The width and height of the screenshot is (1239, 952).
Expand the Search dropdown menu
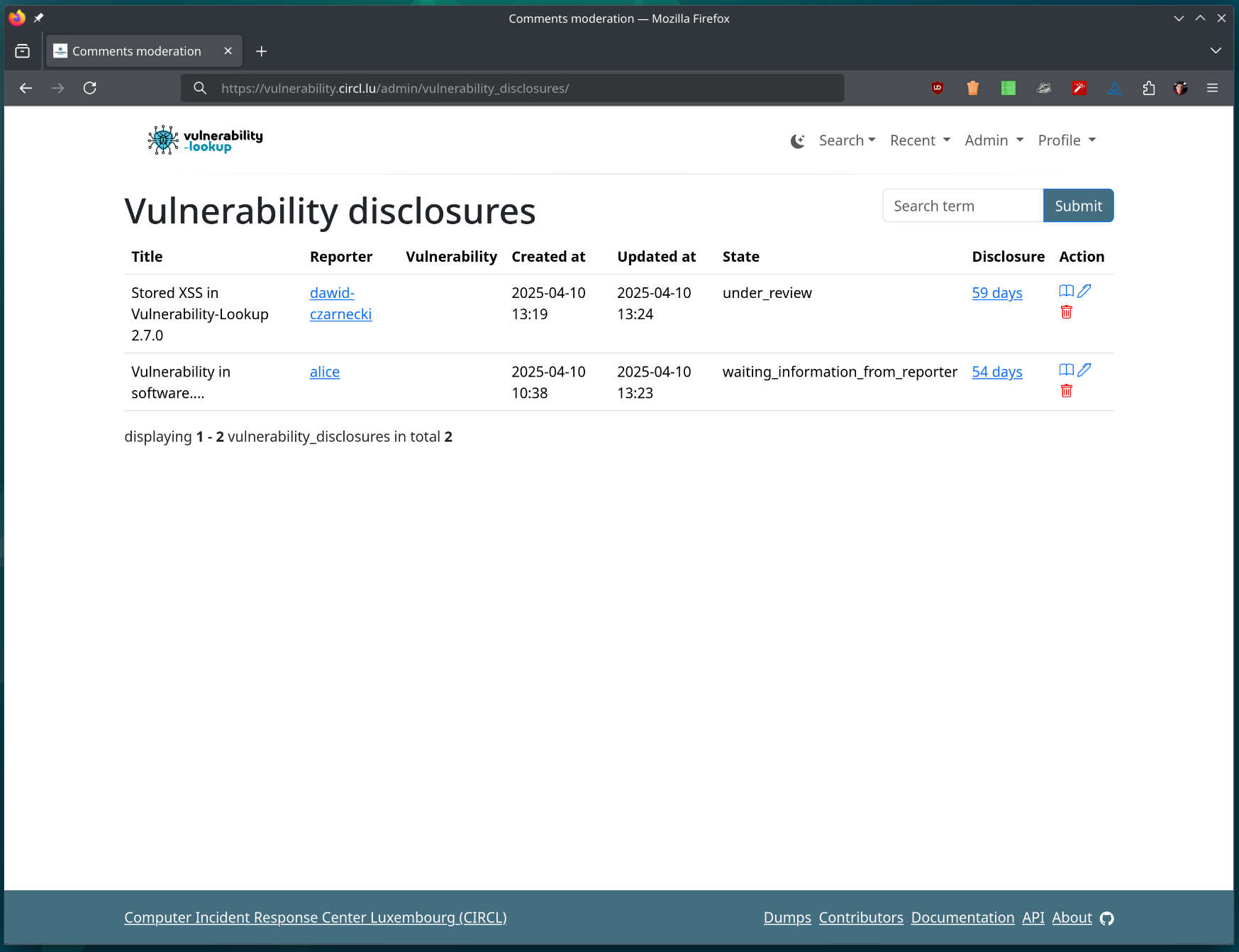pyautogui.click(x=847, y=140)
